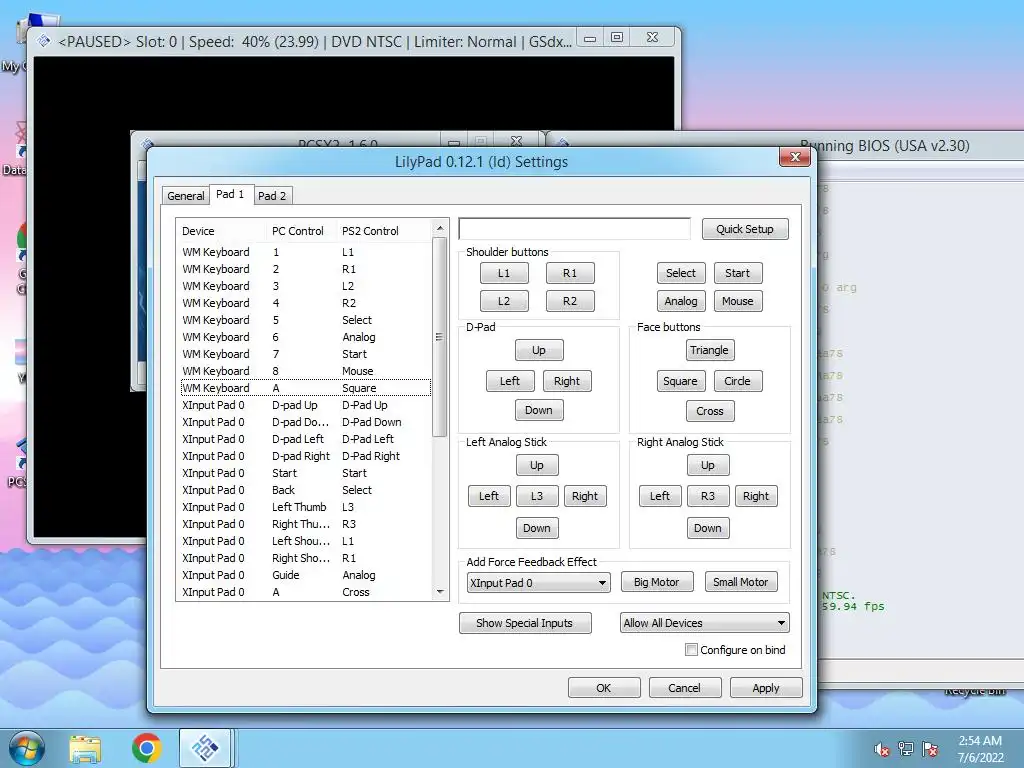Add Small Motor feedback effect
The height and width of the screenshot is (768, 1024).
pos(741,582)
